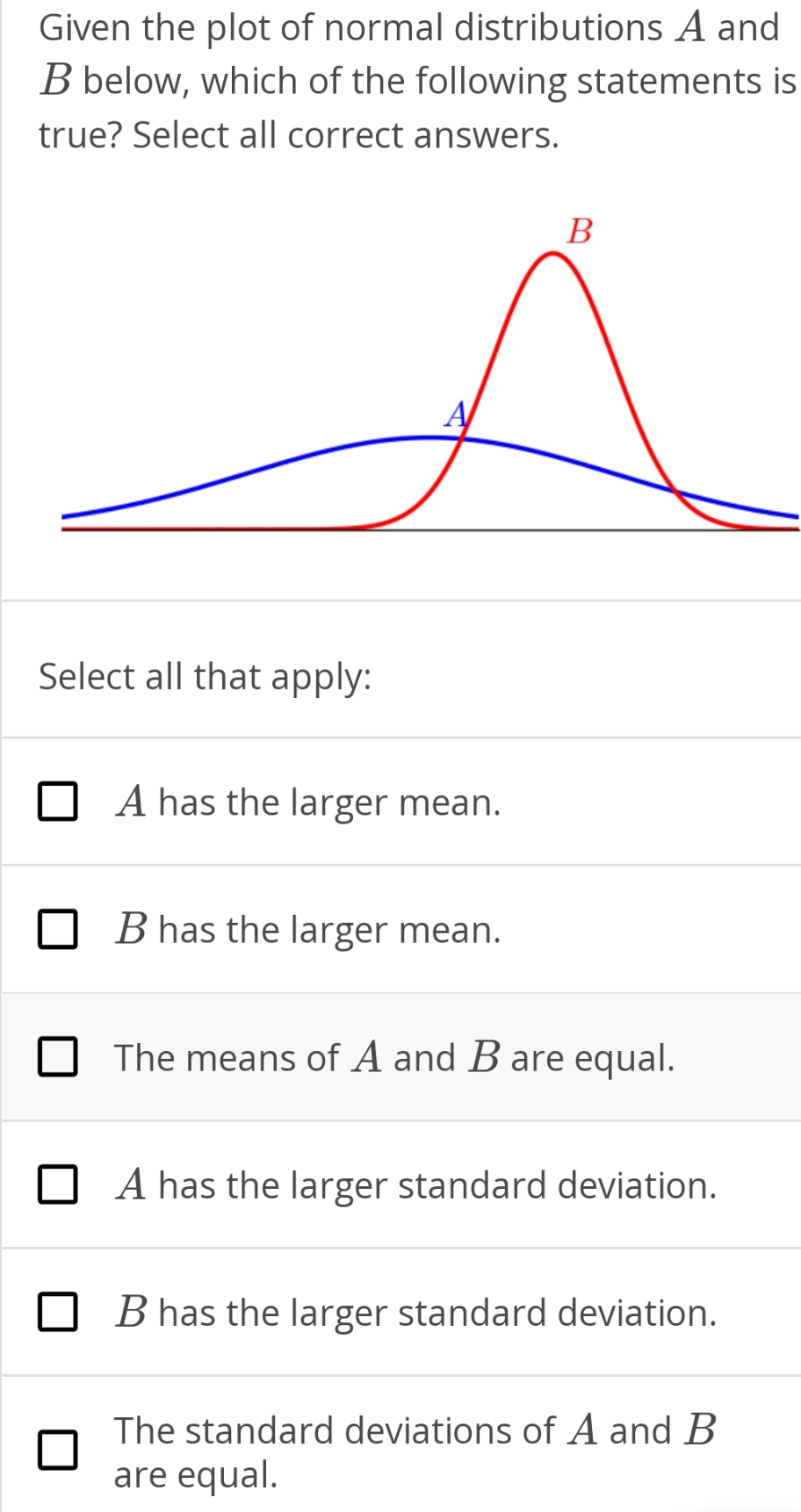Check 'B has the larger standard deviation'

pyautogui.click(x=58, y=1313)
